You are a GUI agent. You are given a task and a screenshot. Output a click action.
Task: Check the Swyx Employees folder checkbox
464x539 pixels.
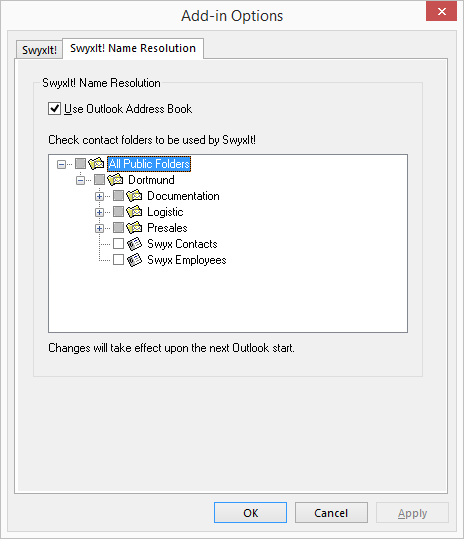pyautogui.click(x=118, y=260)
